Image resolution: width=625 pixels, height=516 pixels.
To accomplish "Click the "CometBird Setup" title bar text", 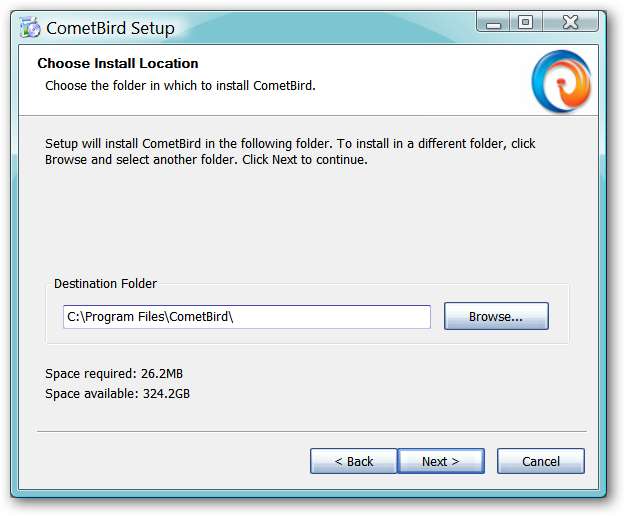I will pos(110,27).
